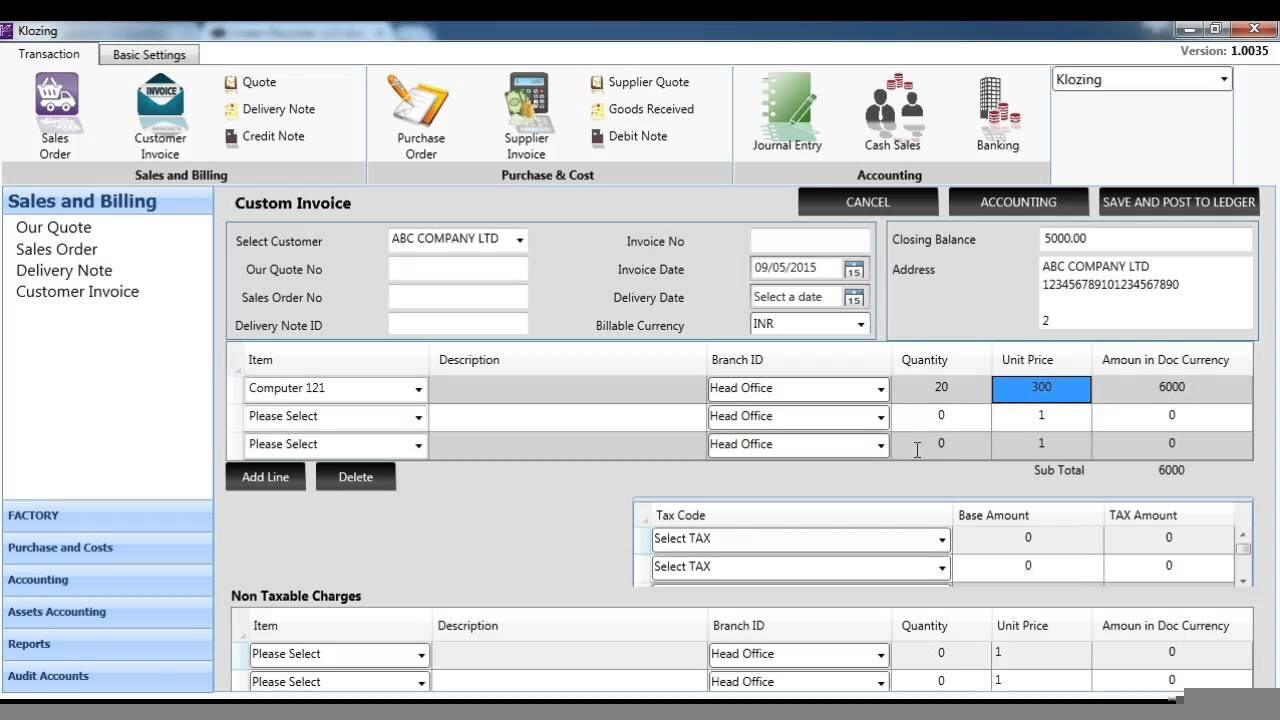Image resolution: width=1280 pixels, height=720 pixels.
Task: Open the Purchase Order icon
Action: (x=420, y=98)
